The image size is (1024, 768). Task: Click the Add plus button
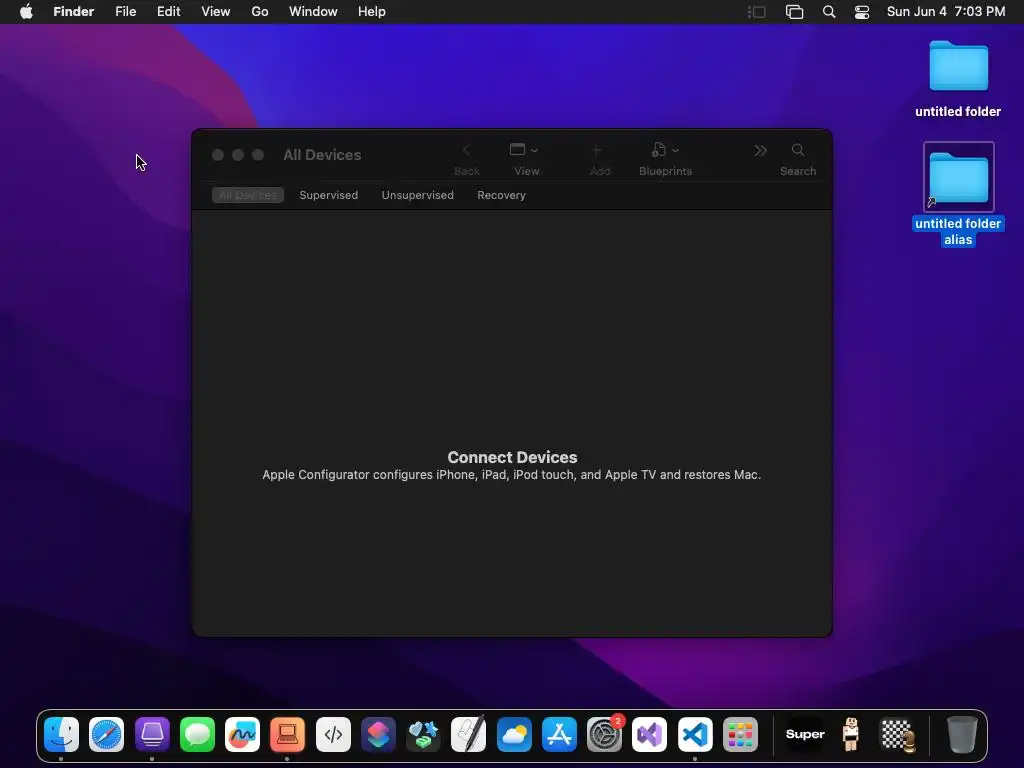click(x=596, y=150)
